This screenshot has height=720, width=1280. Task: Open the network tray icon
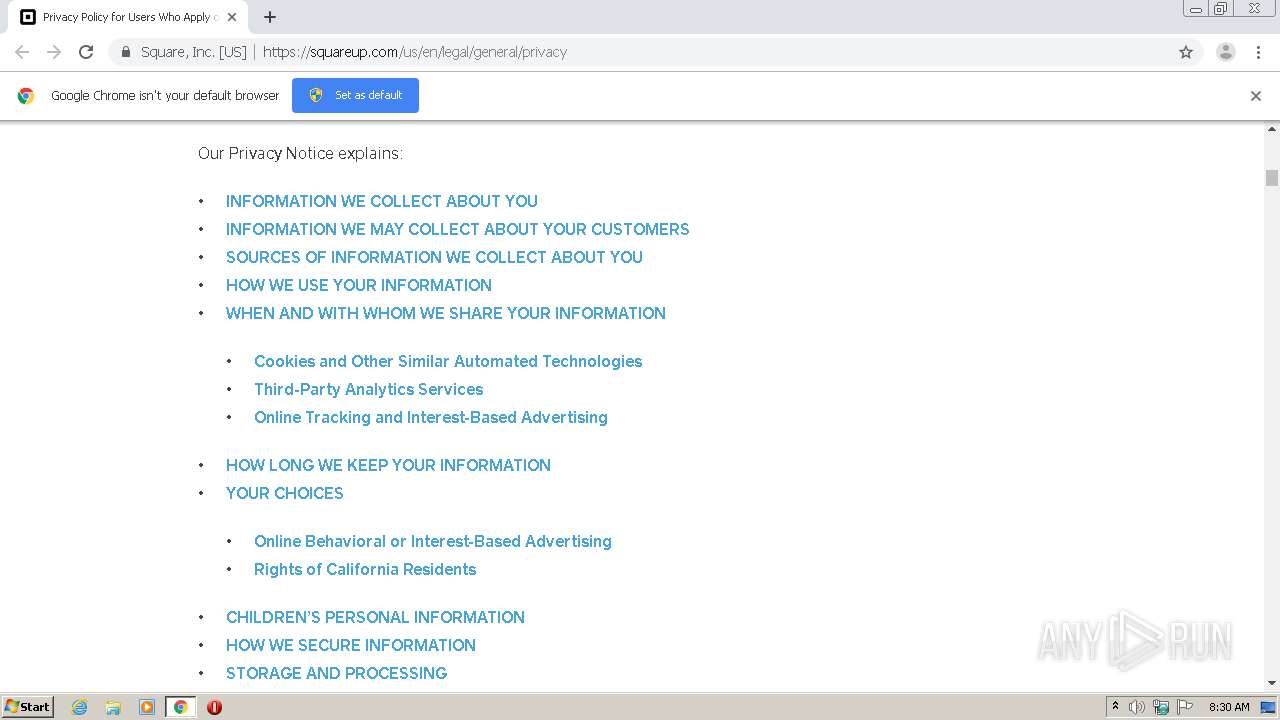(x=1161, y=707)
